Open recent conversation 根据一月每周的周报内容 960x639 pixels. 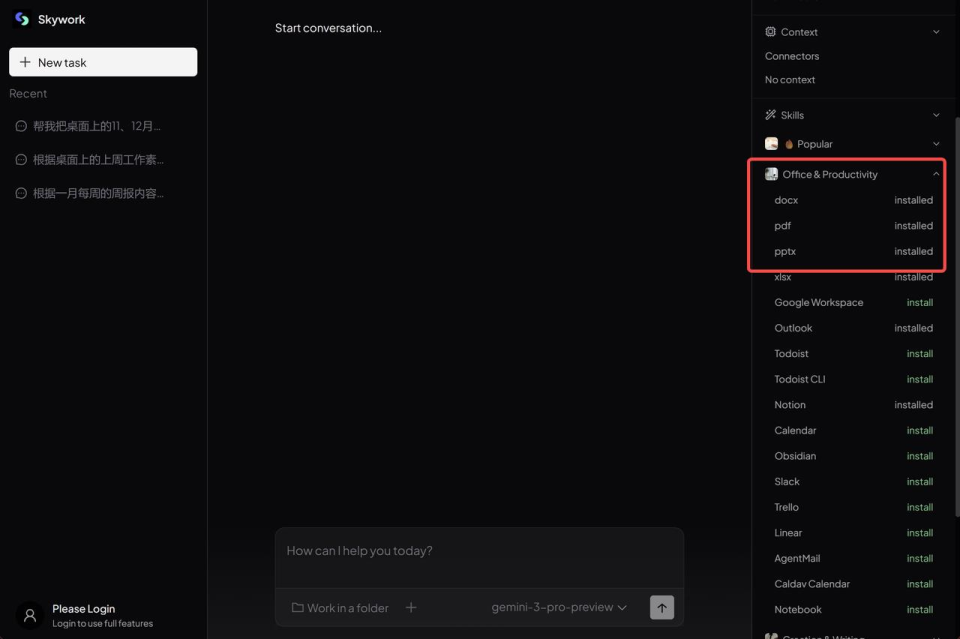pyautogui.click(x=98, y=193)
